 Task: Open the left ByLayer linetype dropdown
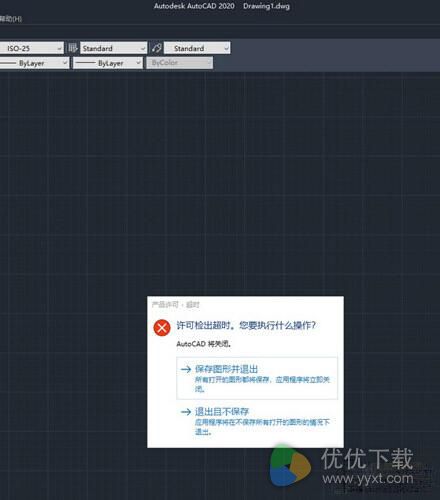34,63
